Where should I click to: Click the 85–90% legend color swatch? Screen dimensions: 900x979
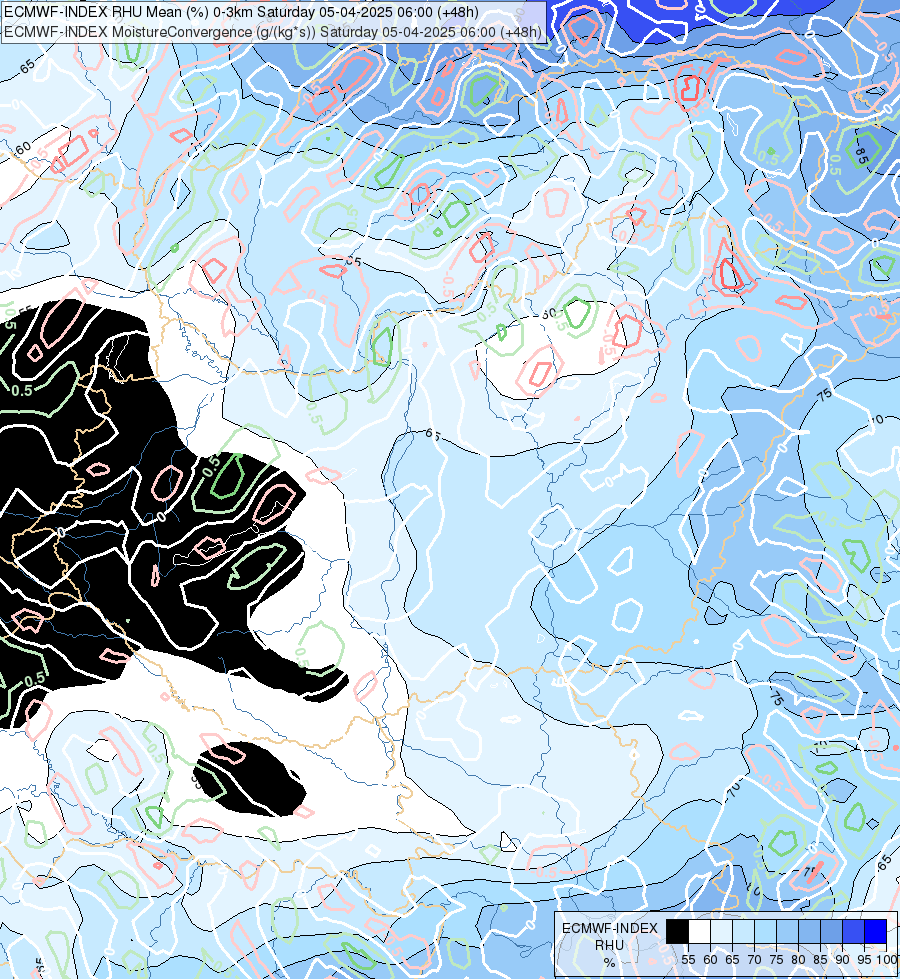point(831,931)
